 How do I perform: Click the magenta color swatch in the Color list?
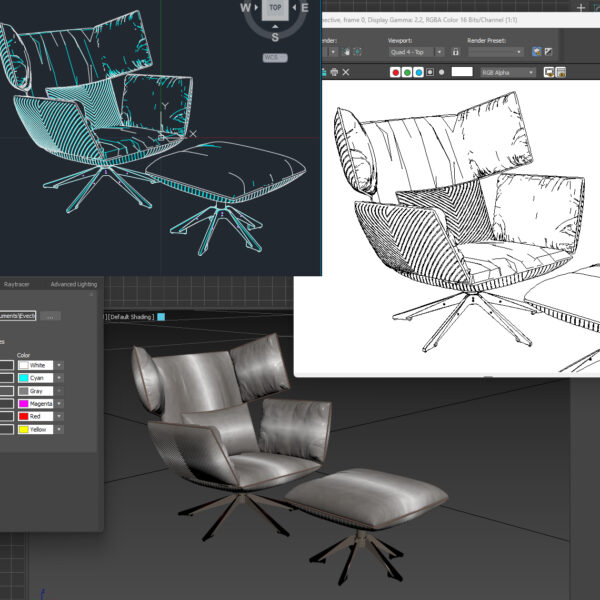tap(24, 404)
